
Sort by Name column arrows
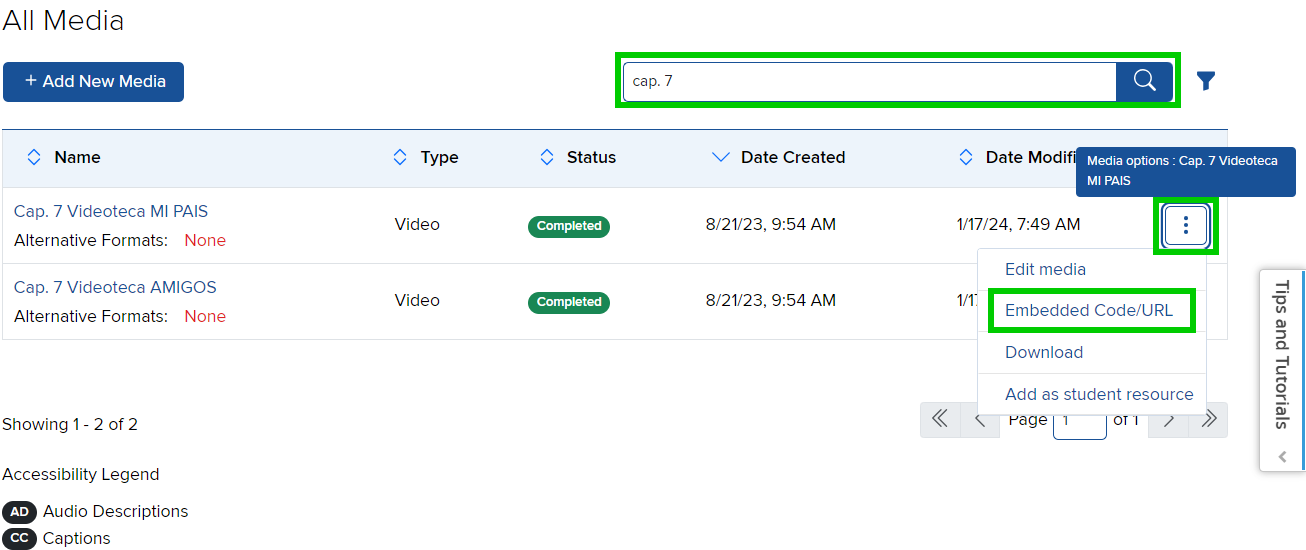point(34,157)
